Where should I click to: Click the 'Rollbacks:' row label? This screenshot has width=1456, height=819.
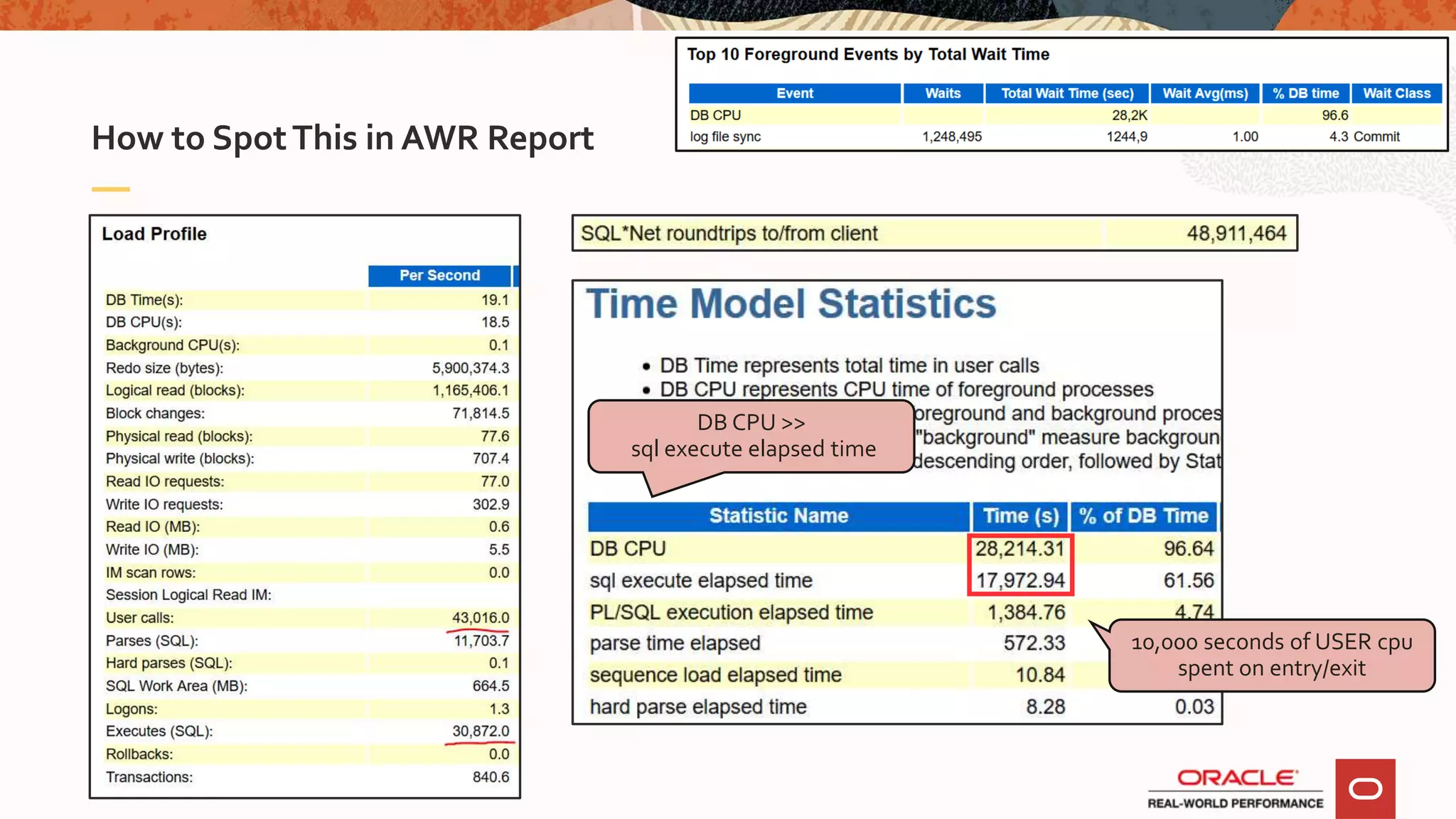tap(139, 754)
